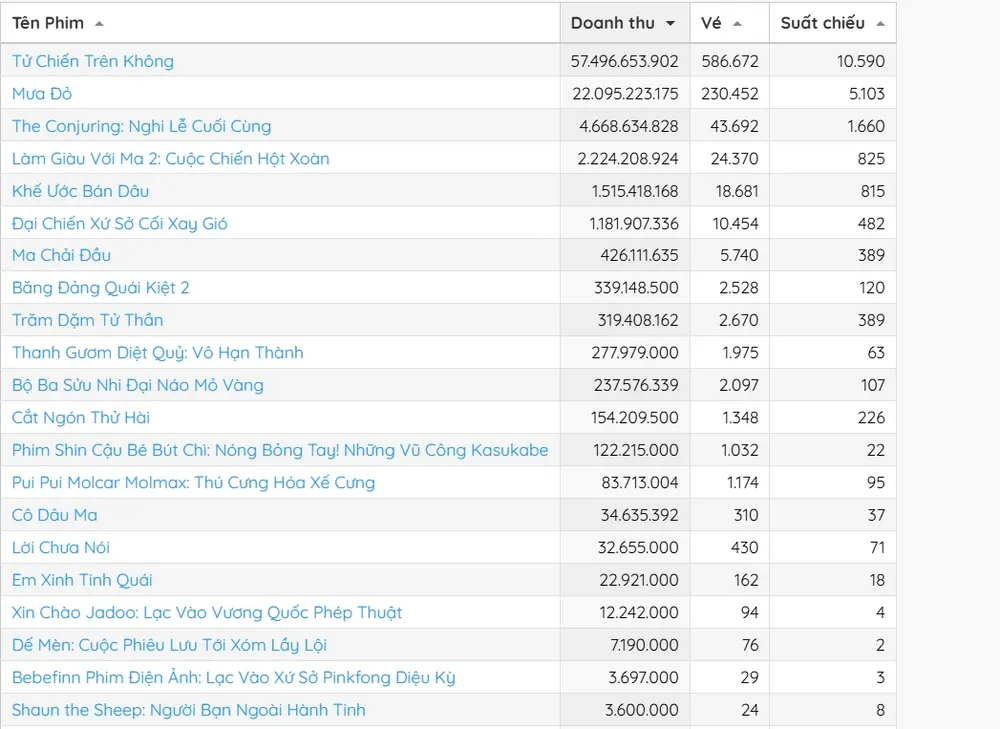Open Tử Chiến Trên Không movie link
1000x729 pixels.
[x=93, y=61]
